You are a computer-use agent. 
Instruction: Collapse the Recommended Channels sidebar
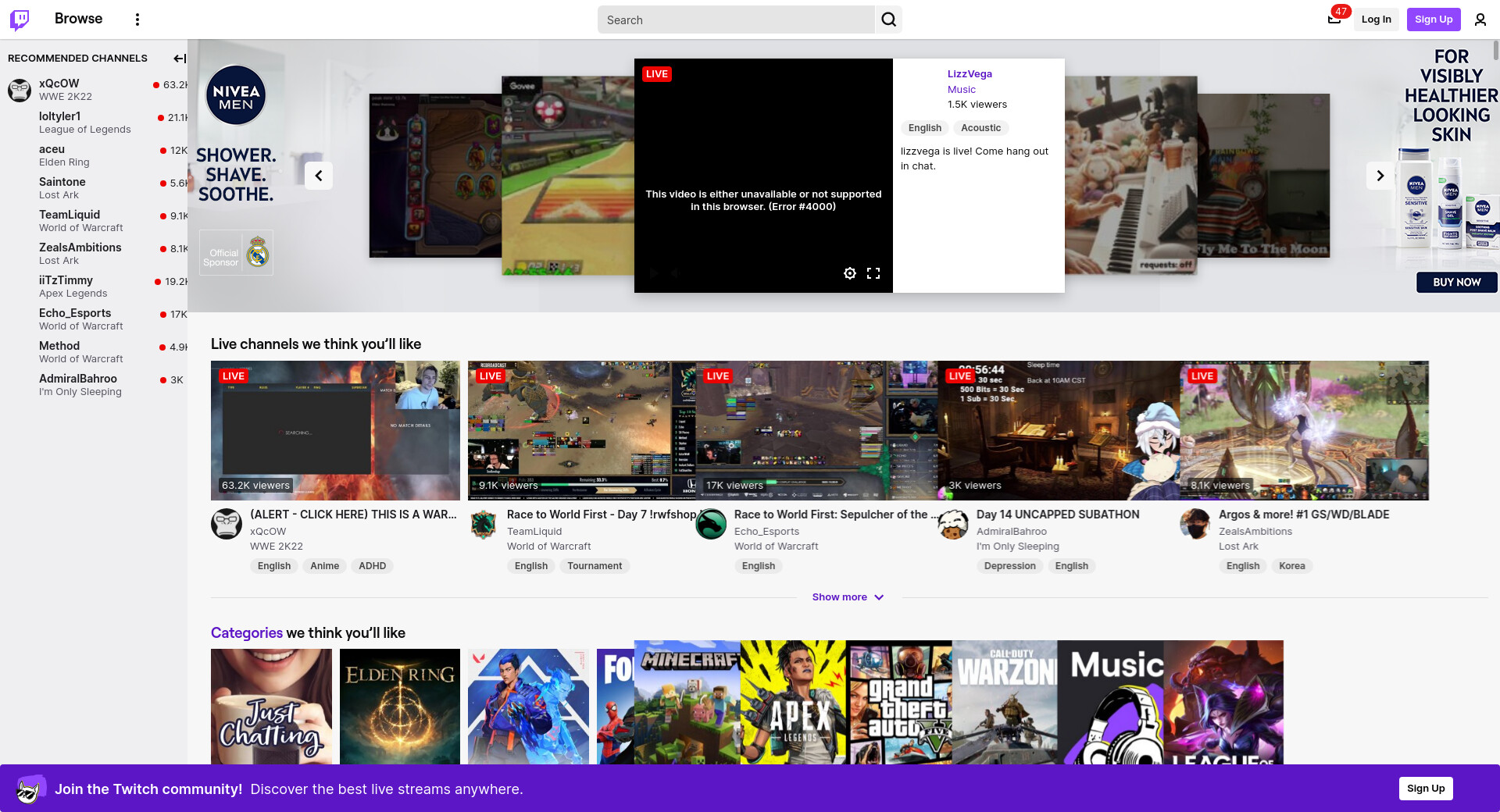[180, 59]
